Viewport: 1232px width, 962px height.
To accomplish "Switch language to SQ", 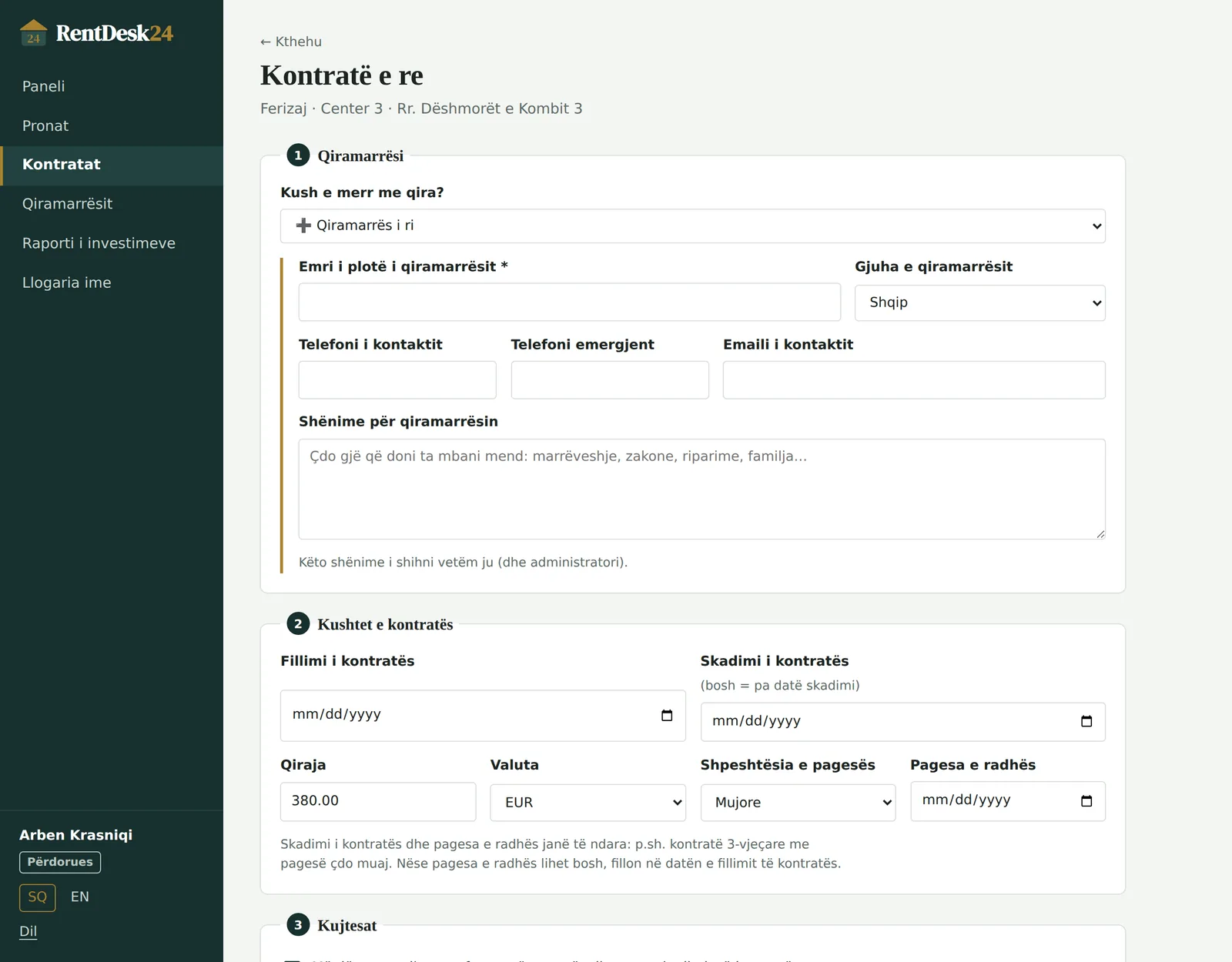I will [38, 897].
